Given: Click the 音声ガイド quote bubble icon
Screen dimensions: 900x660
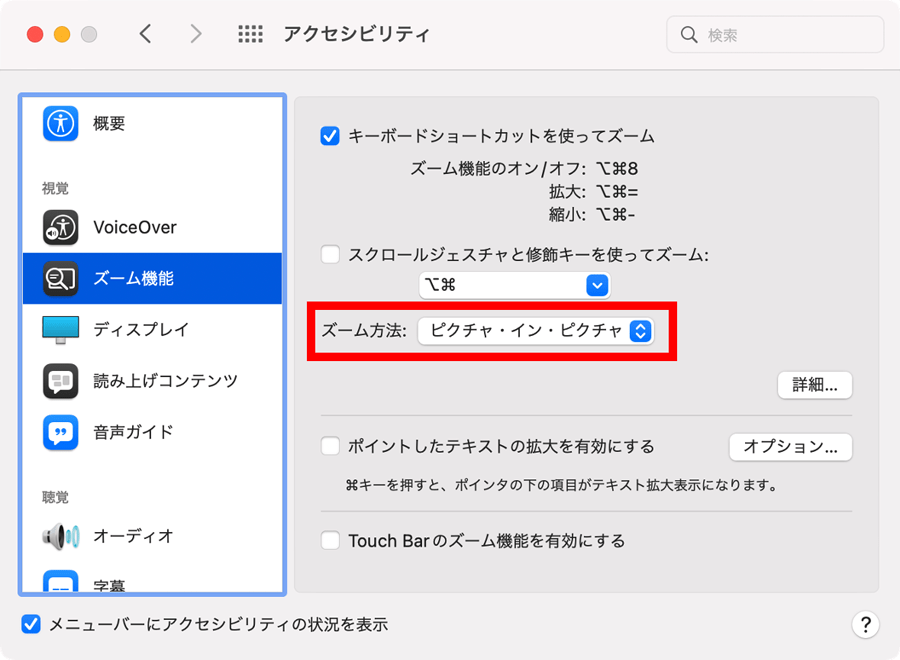Looking at the screenshot, I should coord(60,432).
